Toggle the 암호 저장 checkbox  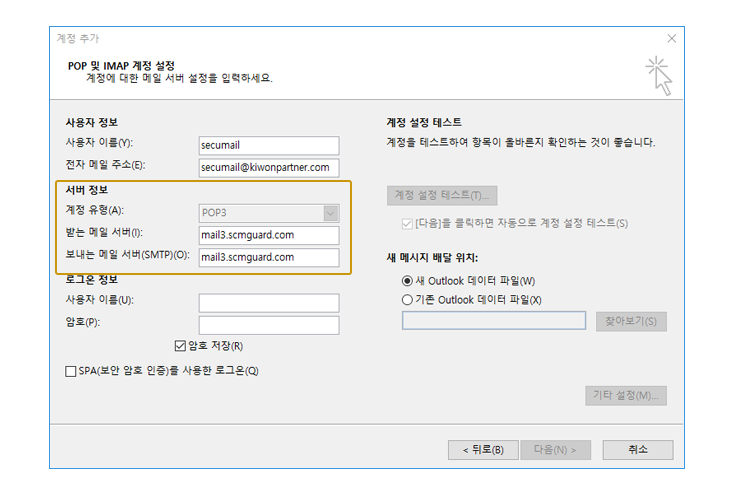180,346
